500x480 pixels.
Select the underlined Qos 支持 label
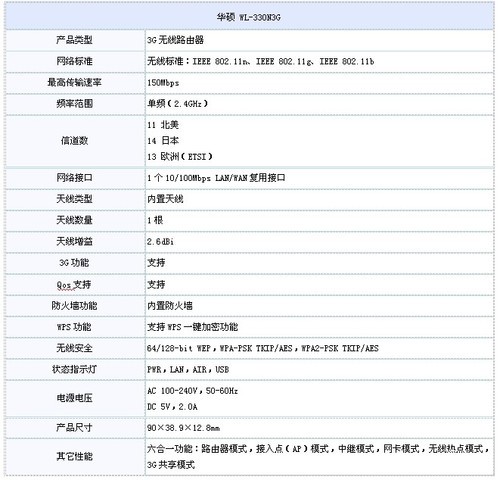pyautogui.click(x=74, y=284)
